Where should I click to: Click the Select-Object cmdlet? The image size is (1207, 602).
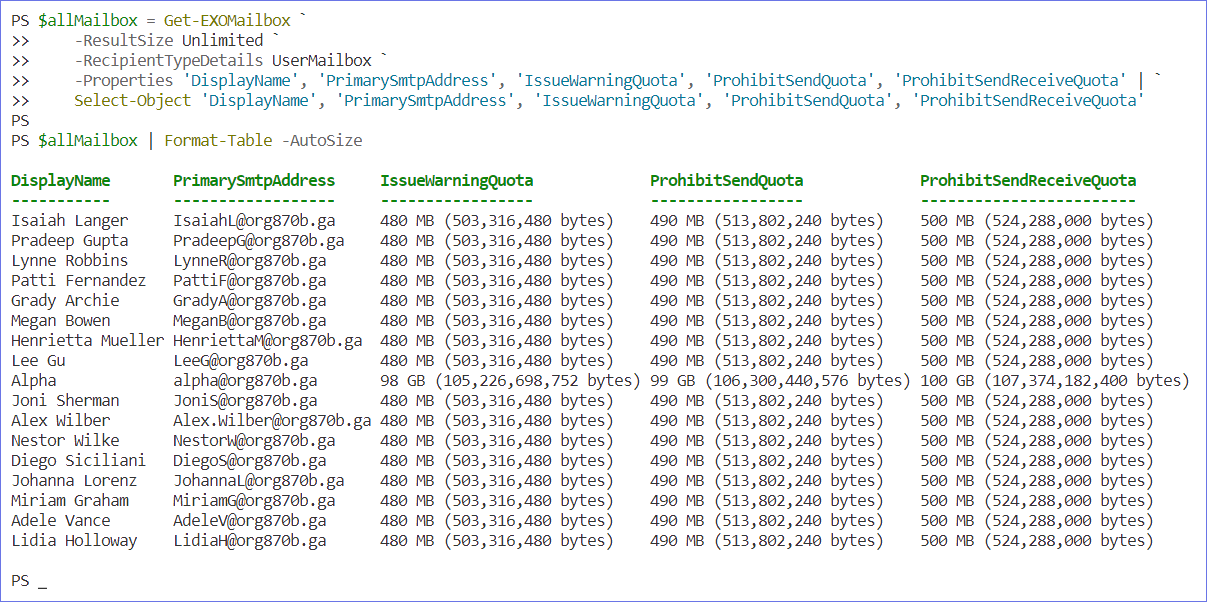tap(133, 101)
